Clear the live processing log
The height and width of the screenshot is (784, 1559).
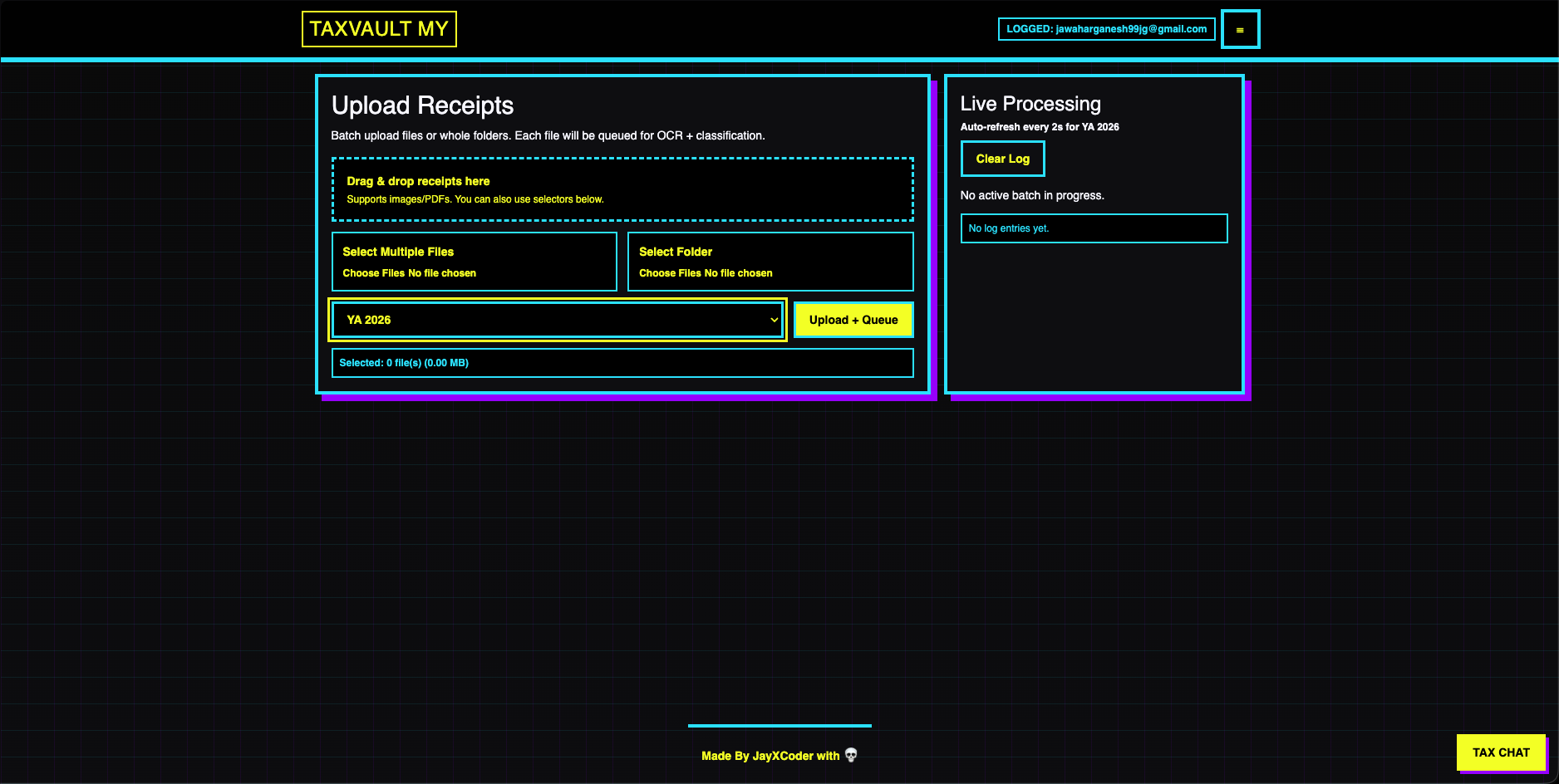pyautogui.click(x=1002, y=159)
